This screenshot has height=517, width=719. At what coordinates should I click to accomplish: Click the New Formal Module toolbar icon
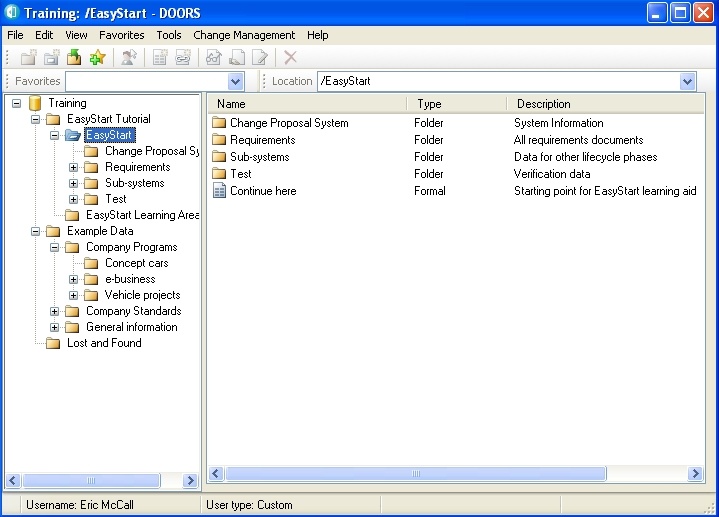click(160, 58)
